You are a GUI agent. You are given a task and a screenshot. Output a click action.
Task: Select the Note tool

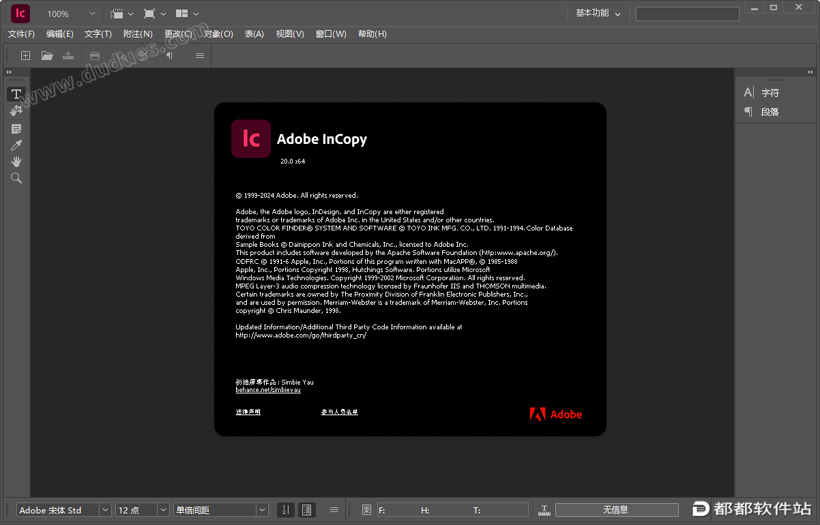[x=16, y=129]
